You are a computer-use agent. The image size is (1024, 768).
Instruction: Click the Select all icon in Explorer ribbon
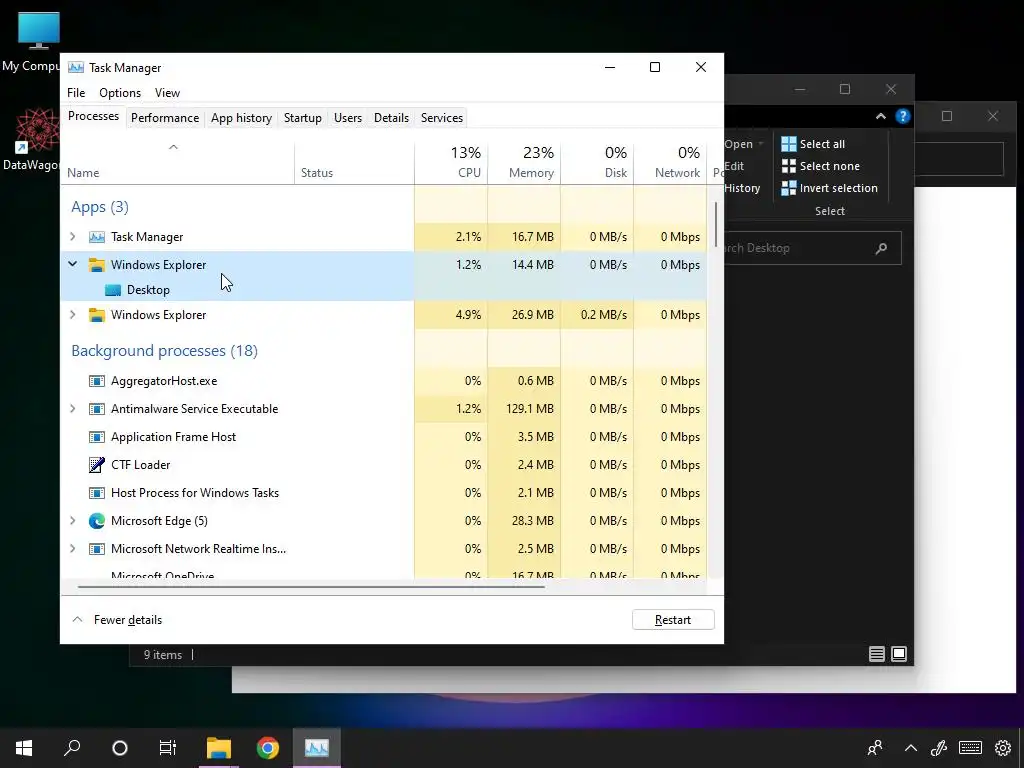click(x=789, y=144)
